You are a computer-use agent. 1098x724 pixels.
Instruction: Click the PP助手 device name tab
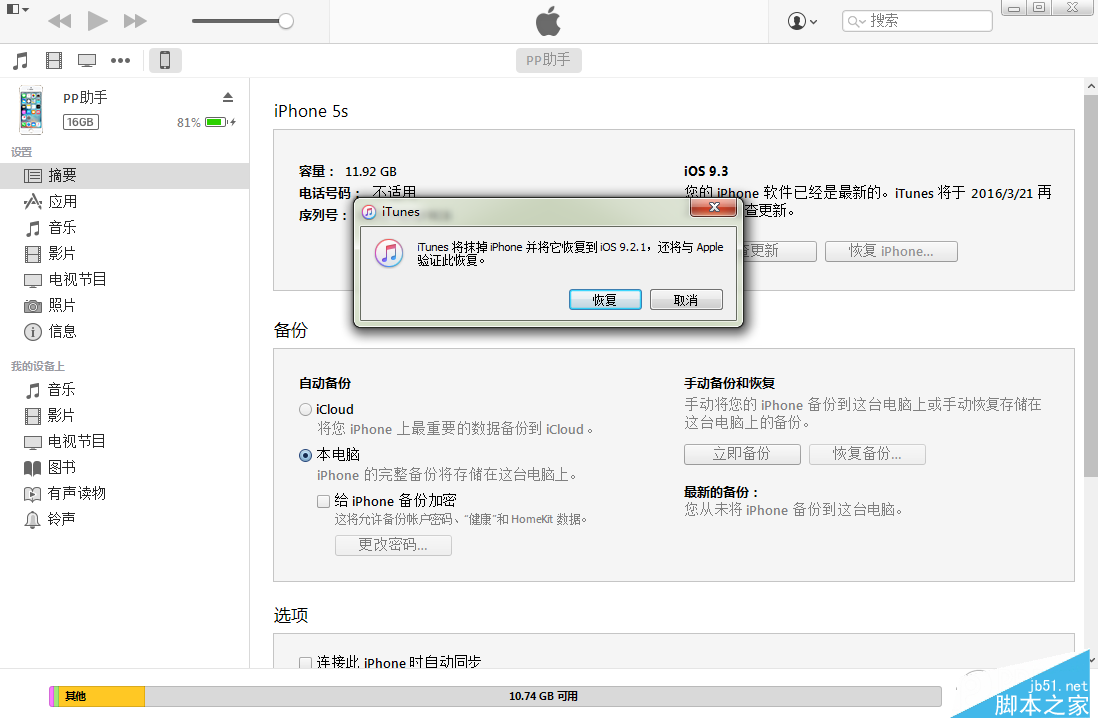[x=548, y=60]
